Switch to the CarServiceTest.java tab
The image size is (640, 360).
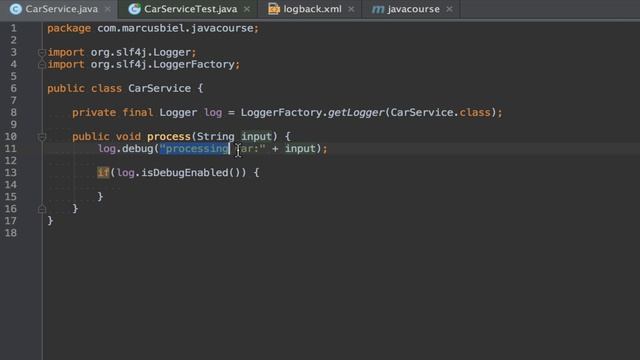pos(188,9)
